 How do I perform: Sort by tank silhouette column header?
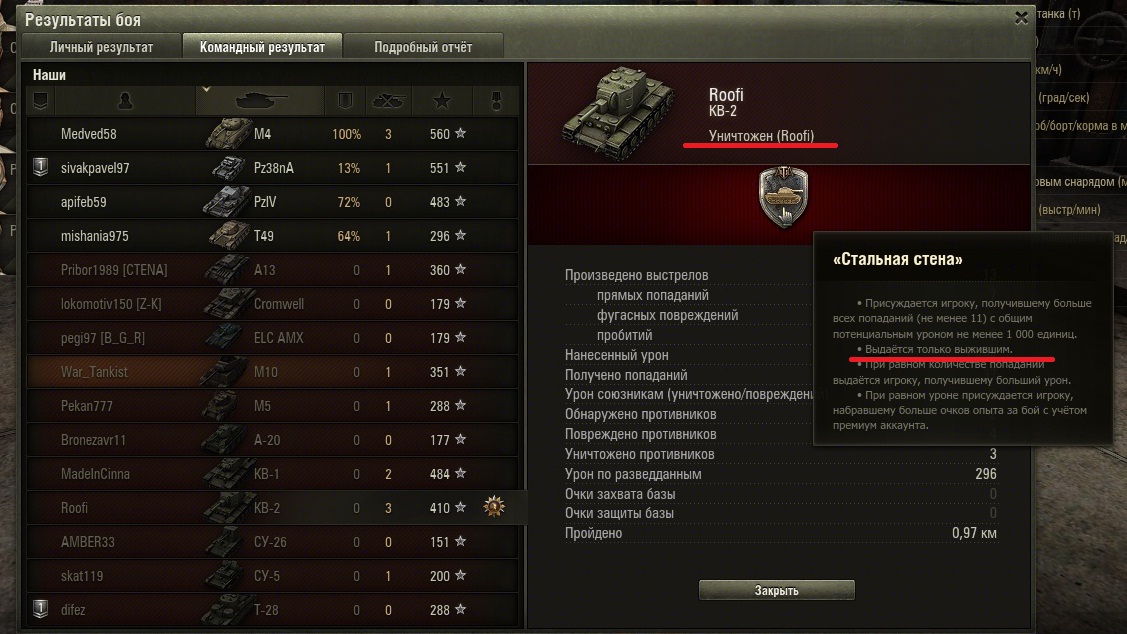point(260,101)
